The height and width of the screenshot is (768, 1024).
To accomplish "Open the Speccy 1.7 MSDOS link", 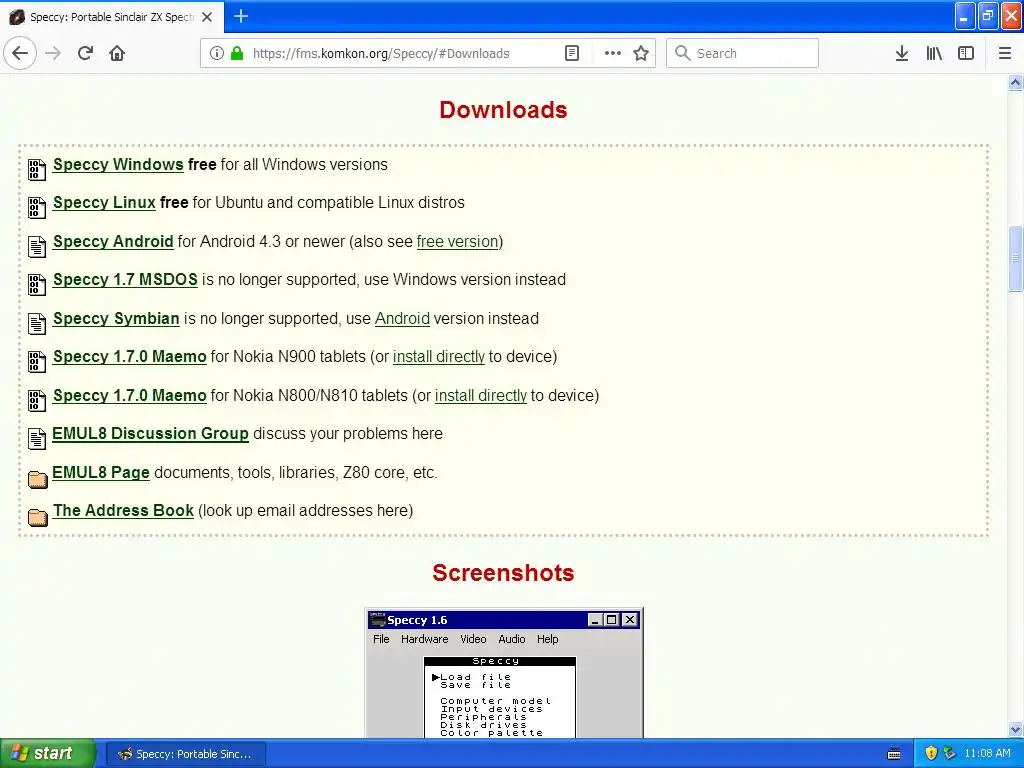I will (x=125, y=280).
